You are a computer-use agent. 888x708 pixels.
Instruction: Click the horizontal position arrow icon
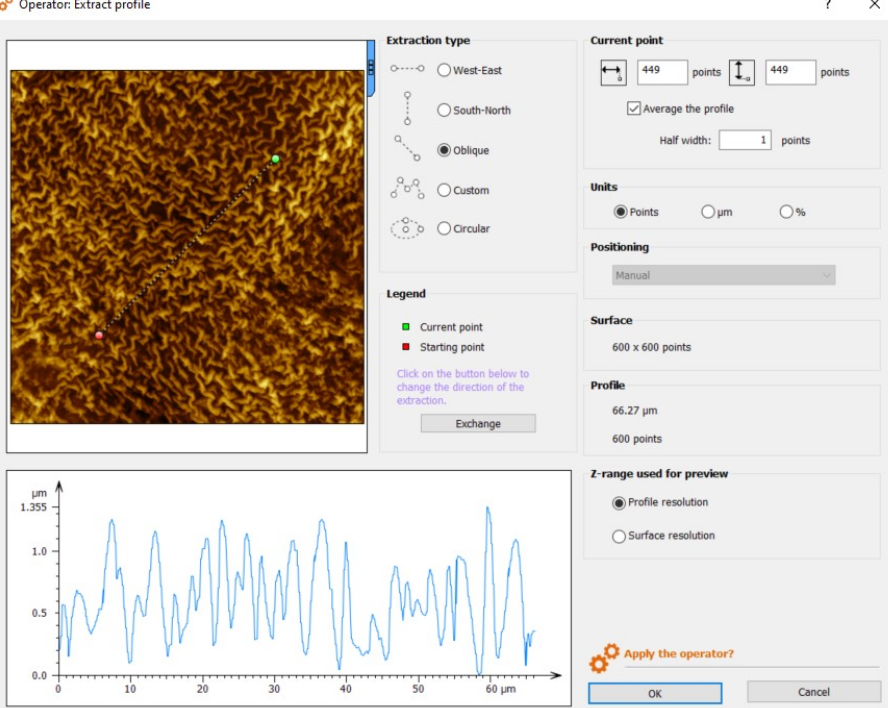(x=613, y=72)
